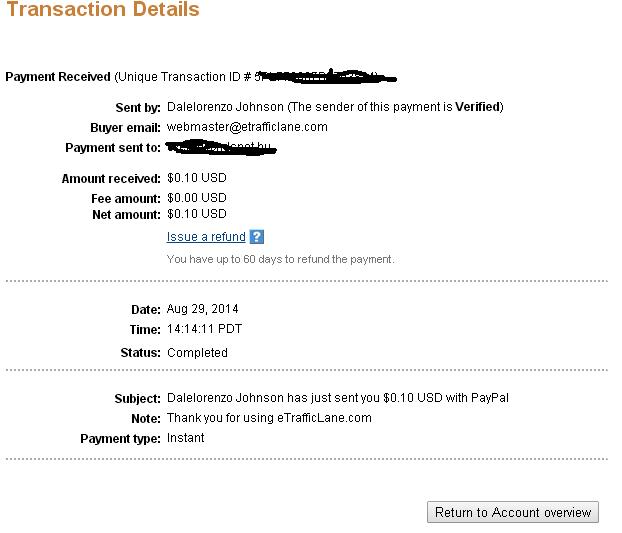Click the note mentioning eTrafficLane.com

pyautogui.click(x=269, y=418)
